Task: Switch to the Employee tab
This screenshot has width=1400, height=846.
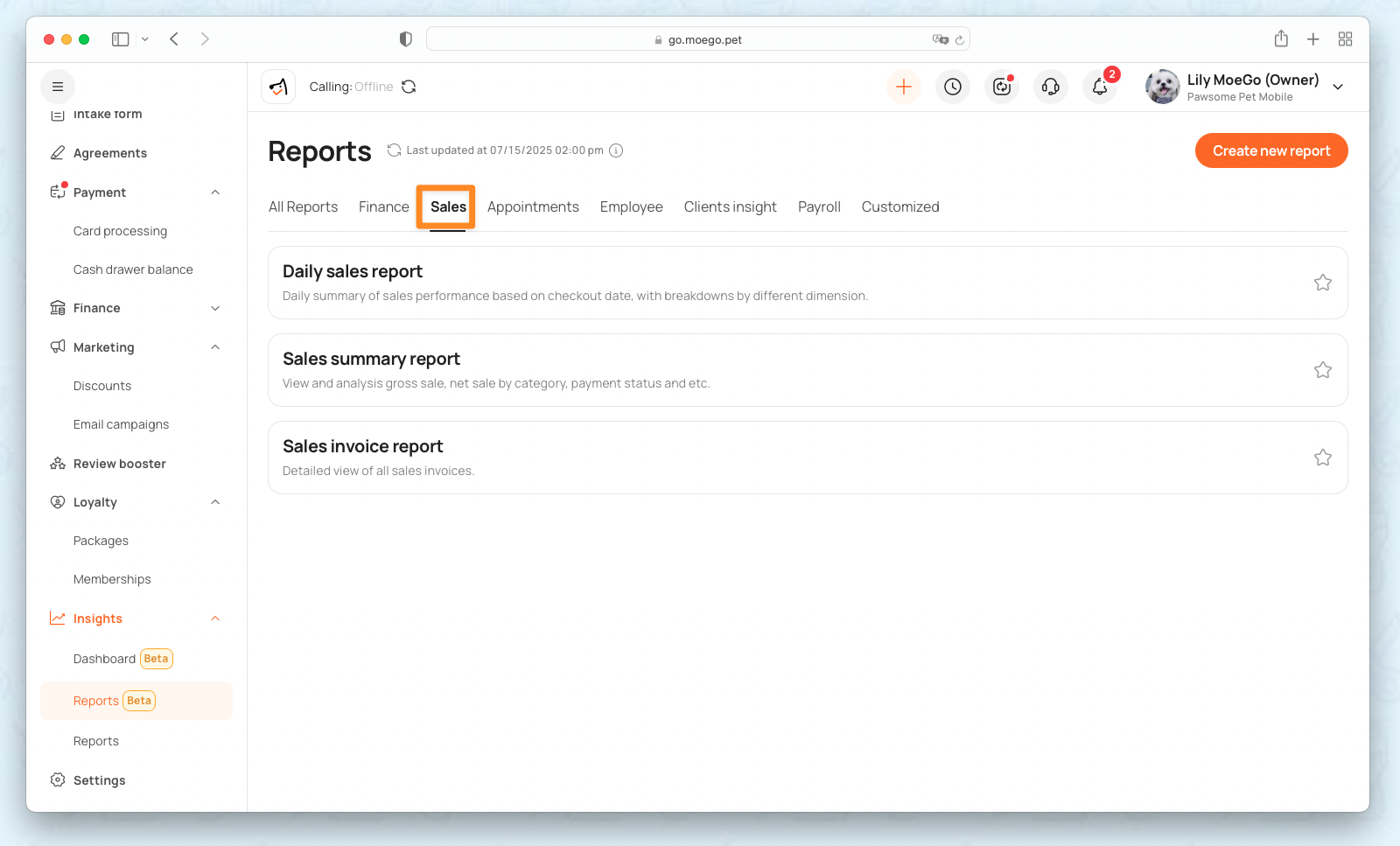Action: coord(632,207)
